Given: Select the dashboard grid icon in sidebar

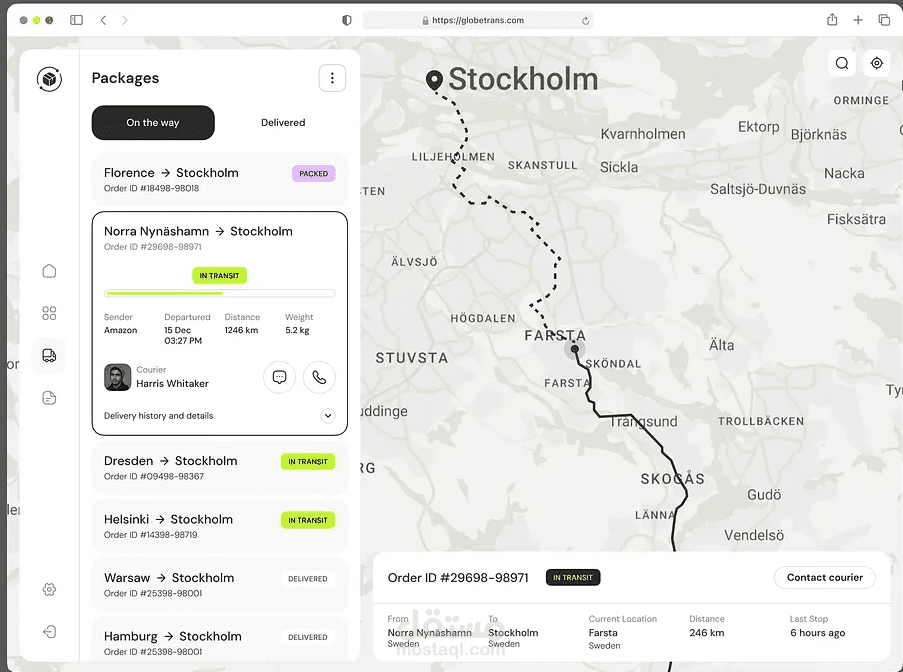Looking at the screenshot, I should tap(49, 313).
